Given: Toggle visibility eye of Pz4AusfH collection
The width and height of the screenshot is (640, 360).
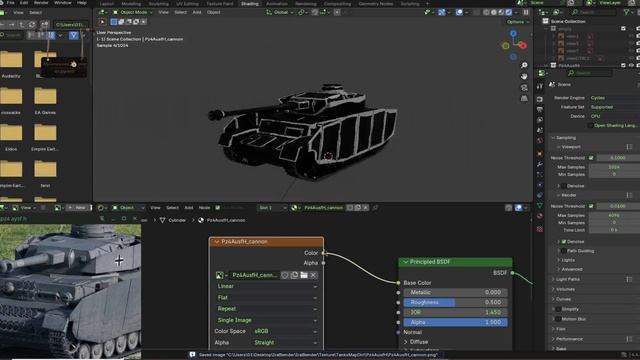Looking at the screenshot, I should (x=631, y=65).
